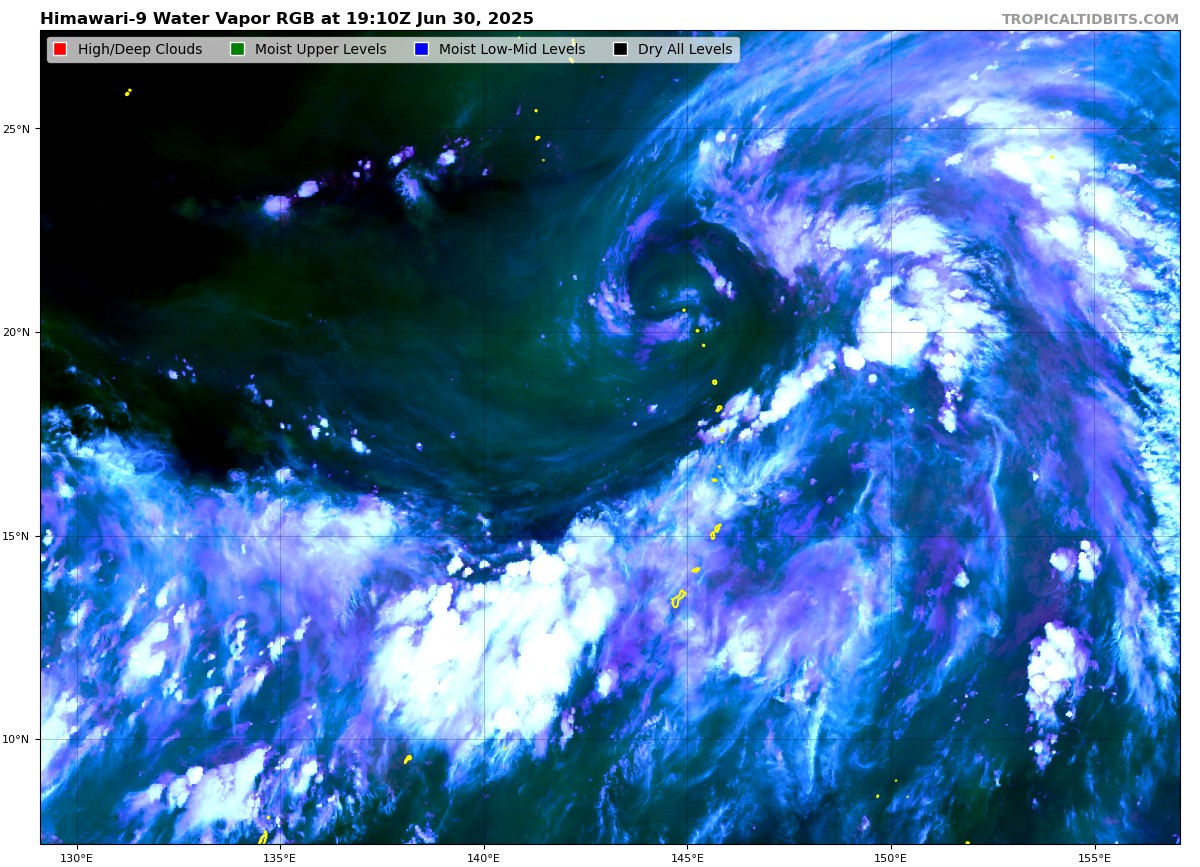Click the 140°E longitude label

(483, 857)
